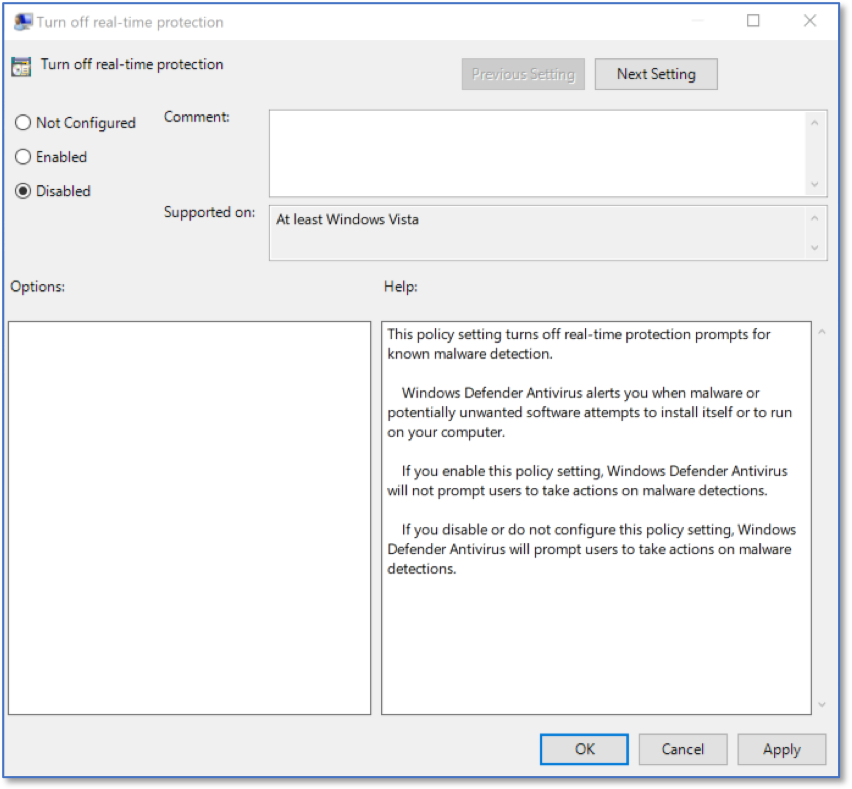
Task: Click the 'Help:' label
Action: pos(400,286)
